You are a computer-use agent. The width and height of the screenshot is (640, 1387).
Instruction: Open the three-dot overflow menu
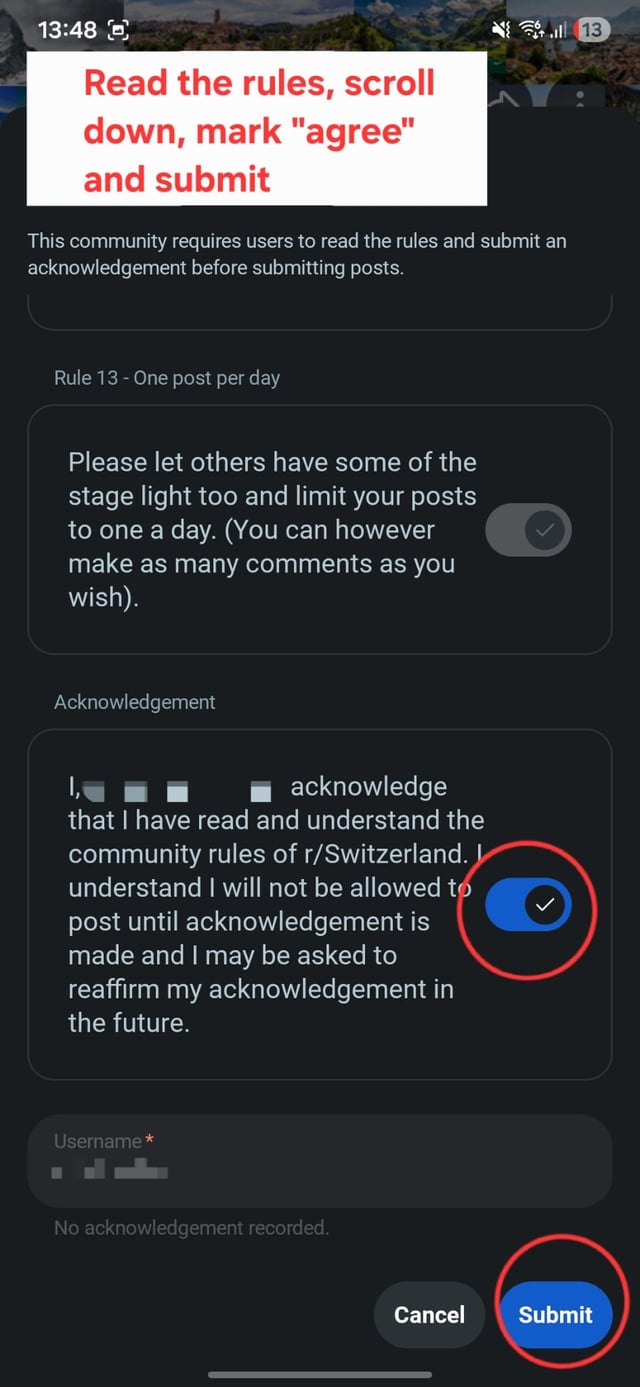579,98
